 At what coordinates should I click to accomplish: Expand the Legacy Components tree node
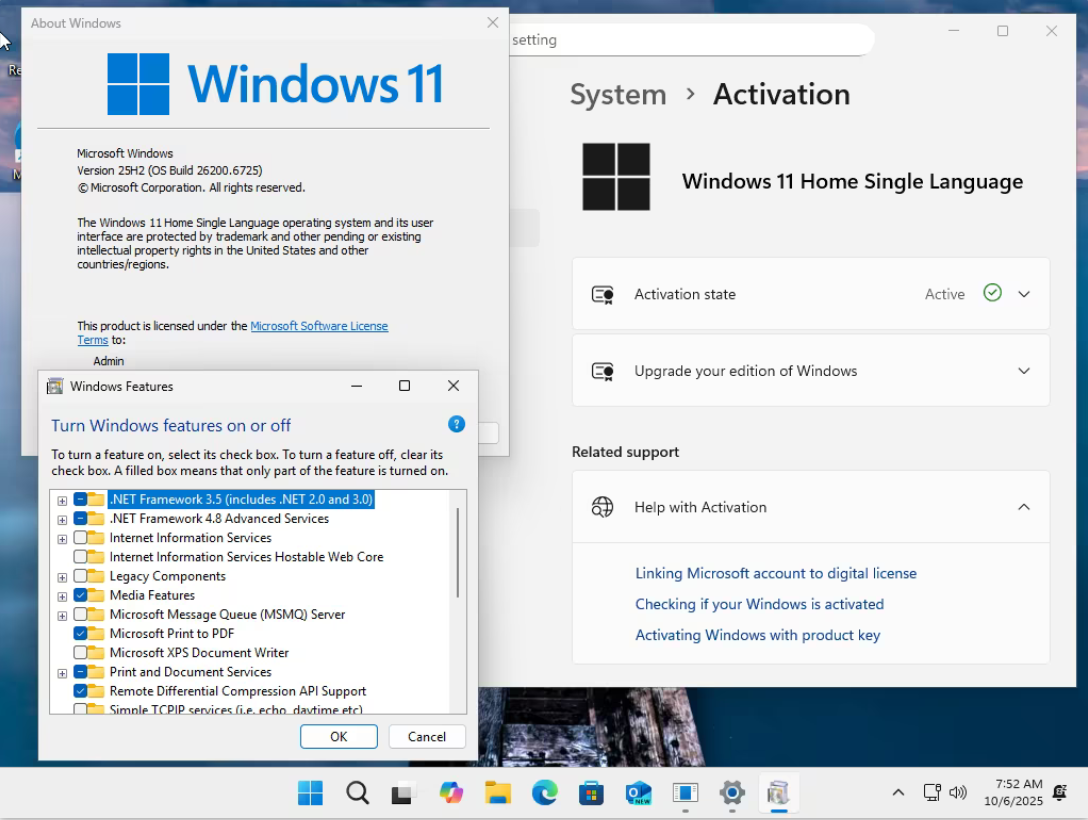[x=62, y=577]
